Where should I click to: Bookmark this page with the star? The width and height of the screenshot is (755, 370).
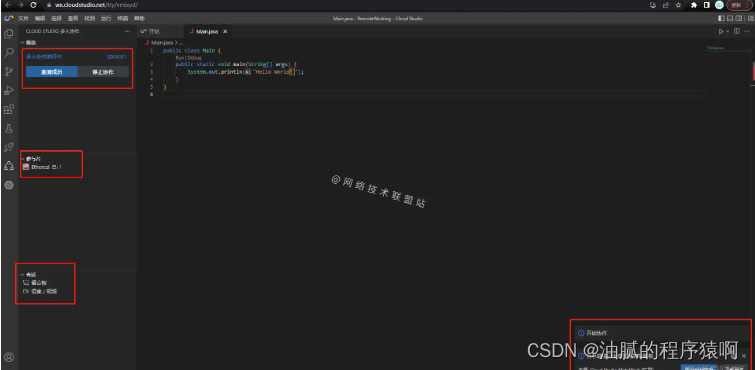678,5
